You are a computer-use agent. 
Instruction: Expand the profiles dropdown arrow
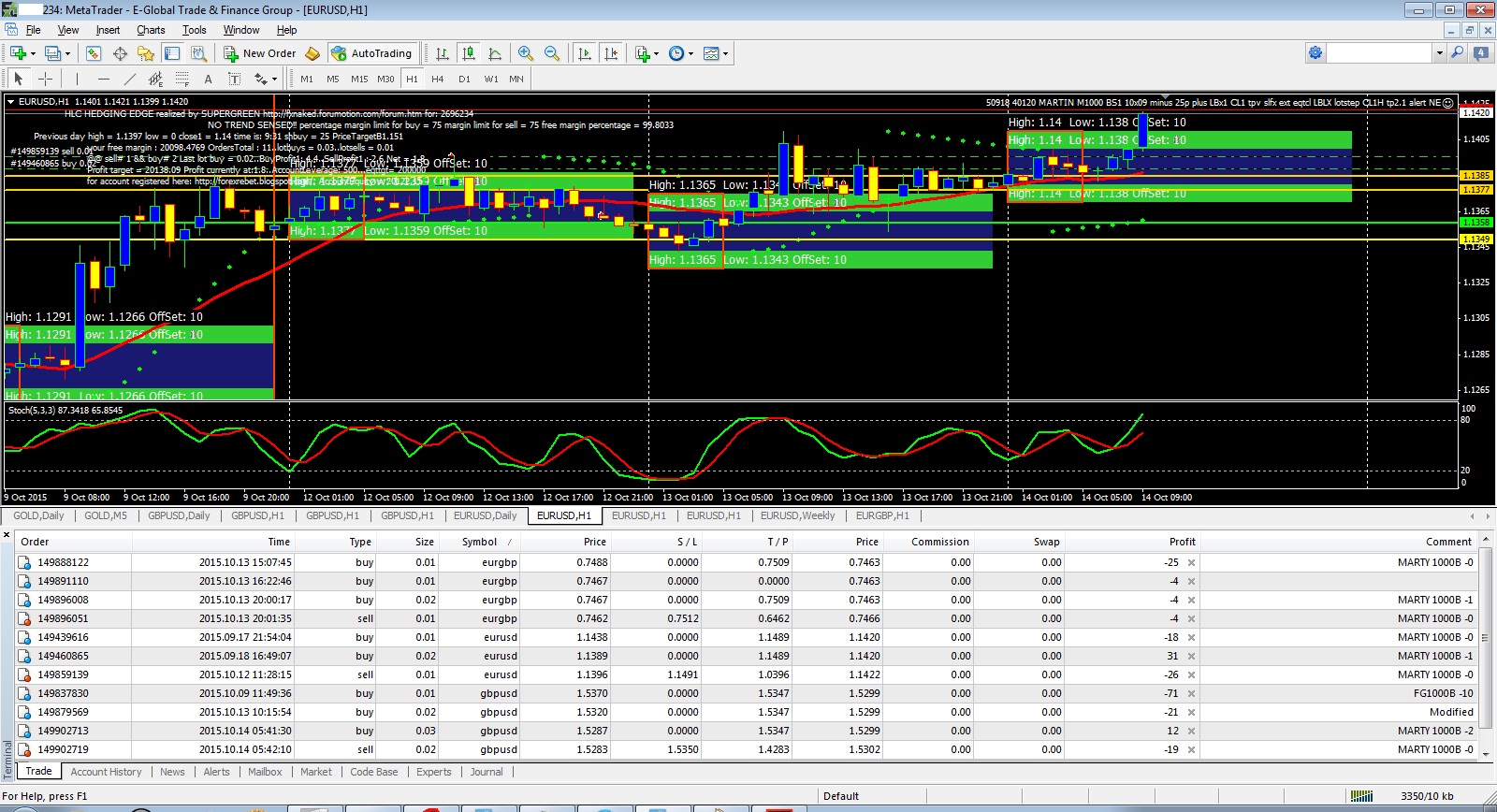[68, 53]
